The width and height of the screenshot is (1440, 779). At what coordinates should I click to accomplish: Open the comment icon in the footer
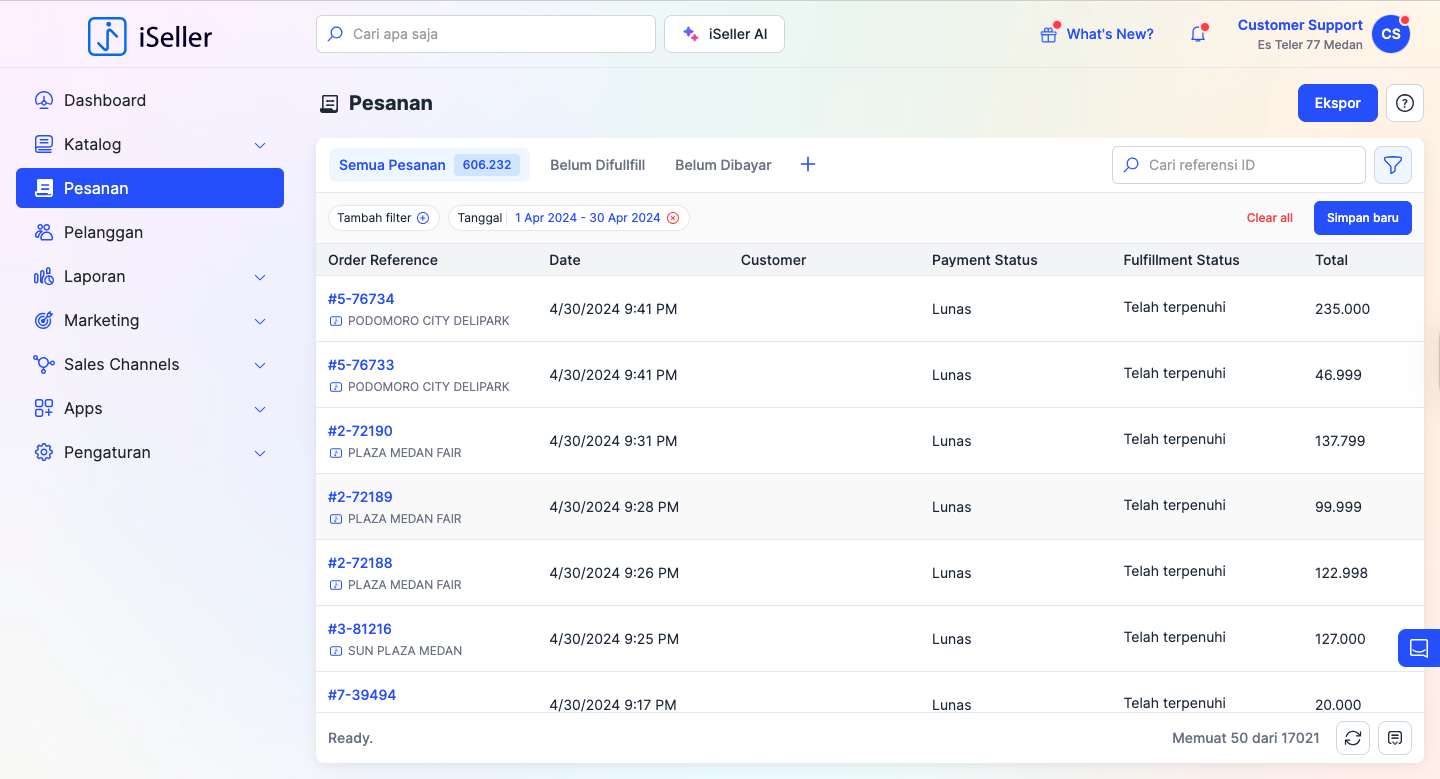pyautogui.click(x=1395, y=738)
